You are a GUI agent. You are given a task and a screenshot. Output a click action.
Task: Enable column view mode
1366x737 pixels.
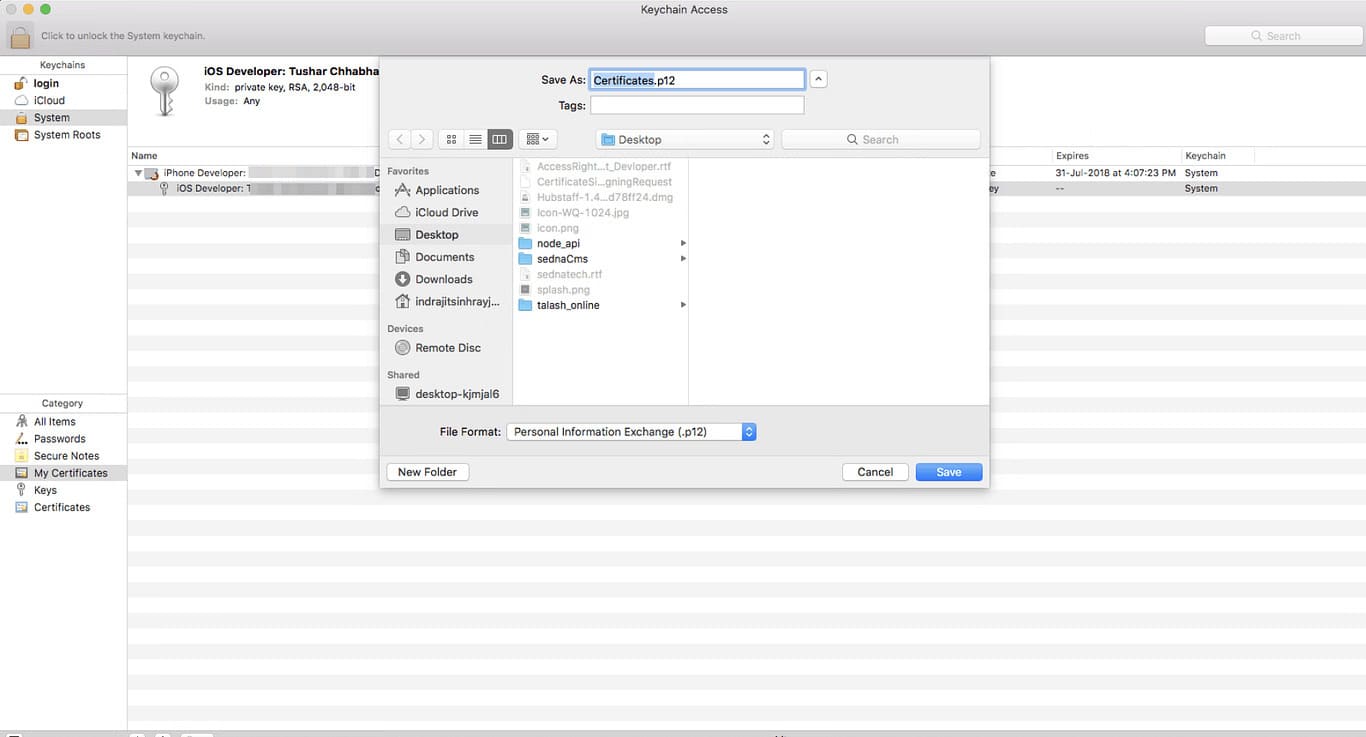(499, 139)
